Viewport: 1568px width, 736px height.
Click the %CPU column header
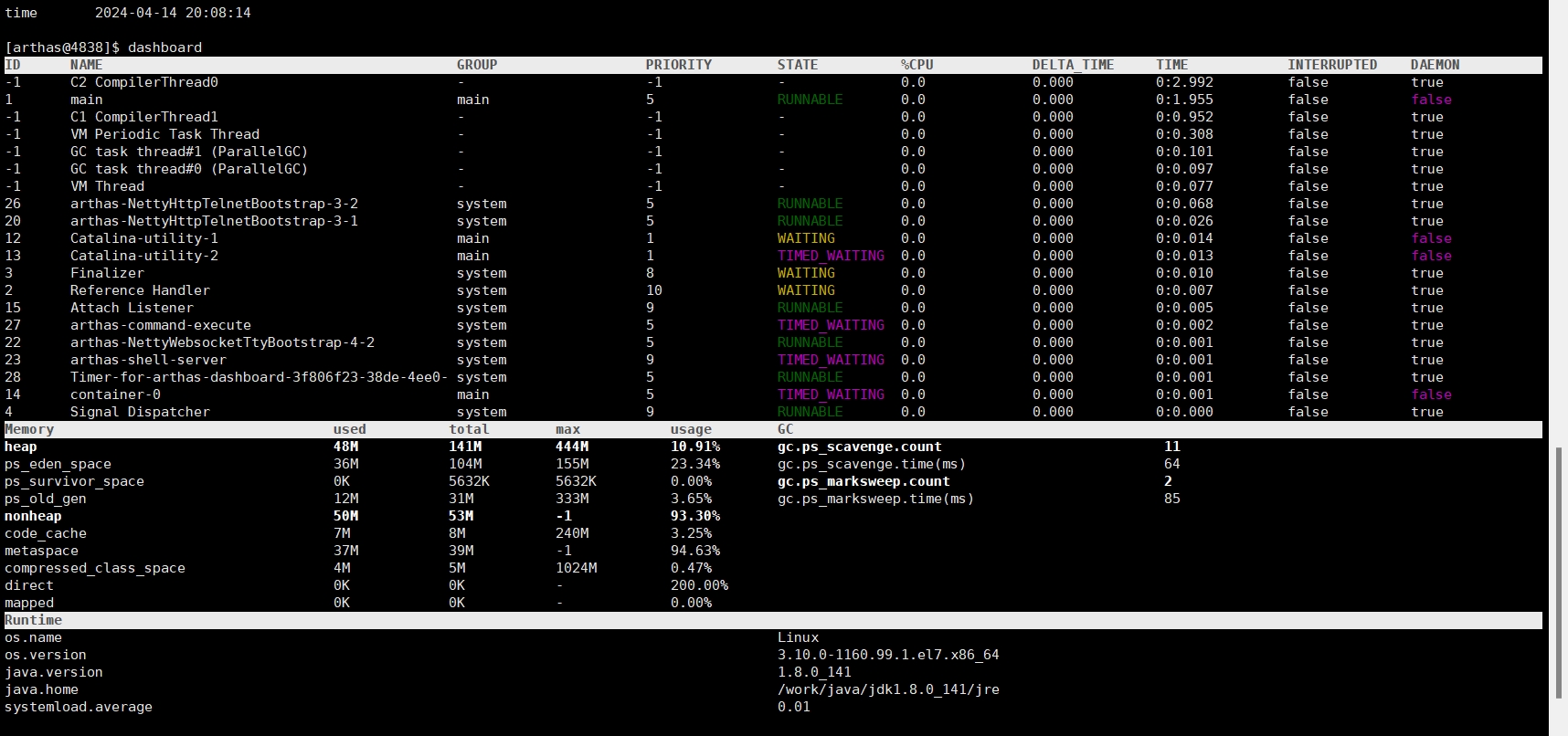point(917,65)
